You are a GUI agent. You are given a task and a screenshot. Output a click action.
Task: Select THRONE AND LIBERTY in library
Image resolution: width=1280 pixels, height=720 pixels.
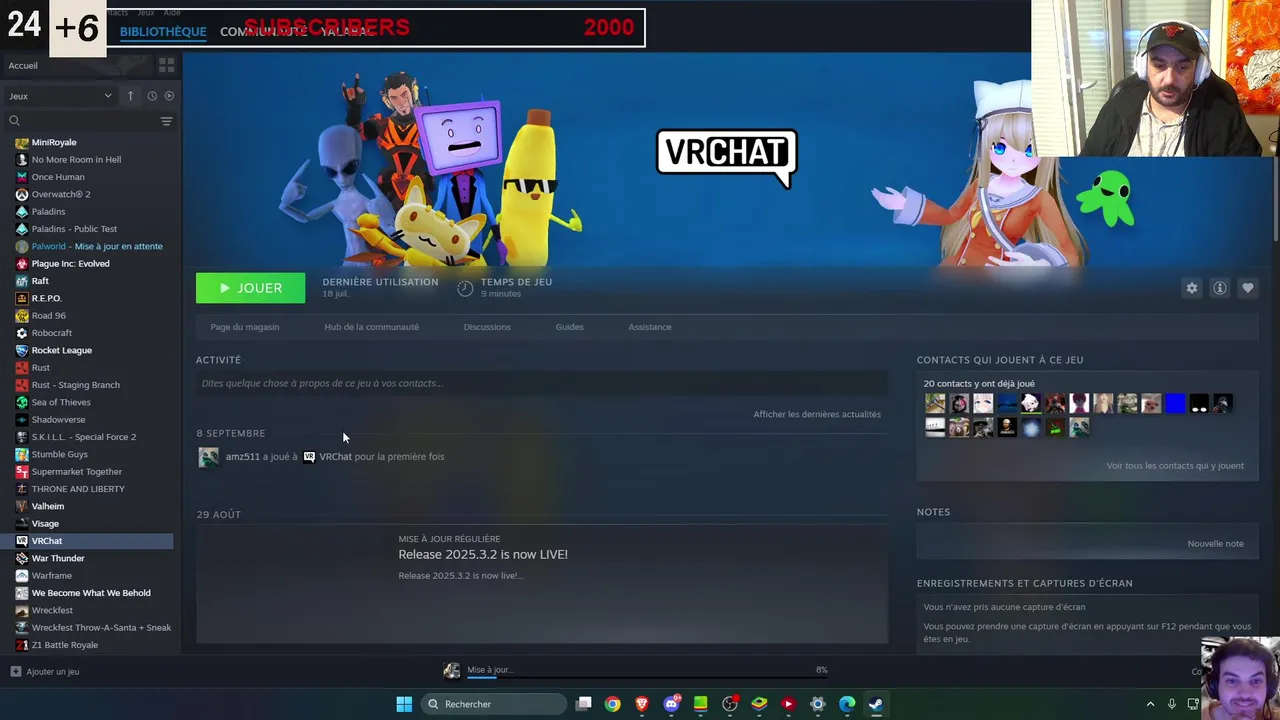point(78,489)
